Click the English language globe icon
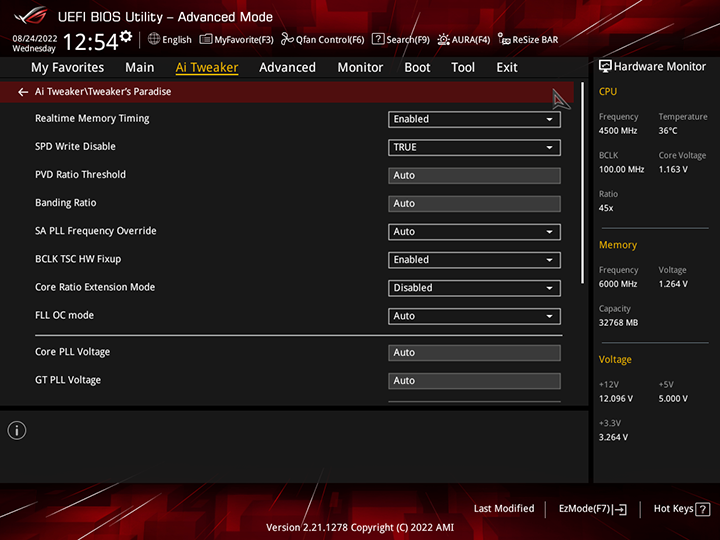The width and height of the screenshot is (720, 540). coord(154,40)
